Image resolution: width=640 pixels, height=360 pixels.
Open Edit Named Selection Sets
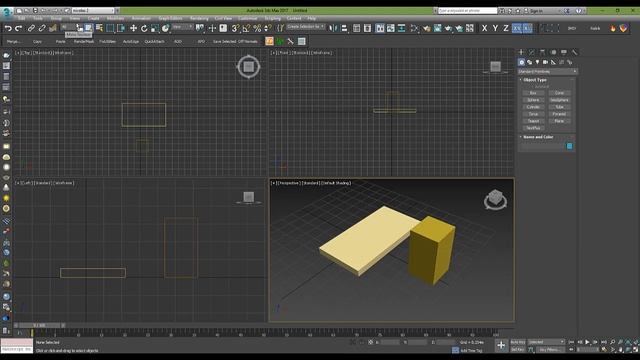point(280,28)
